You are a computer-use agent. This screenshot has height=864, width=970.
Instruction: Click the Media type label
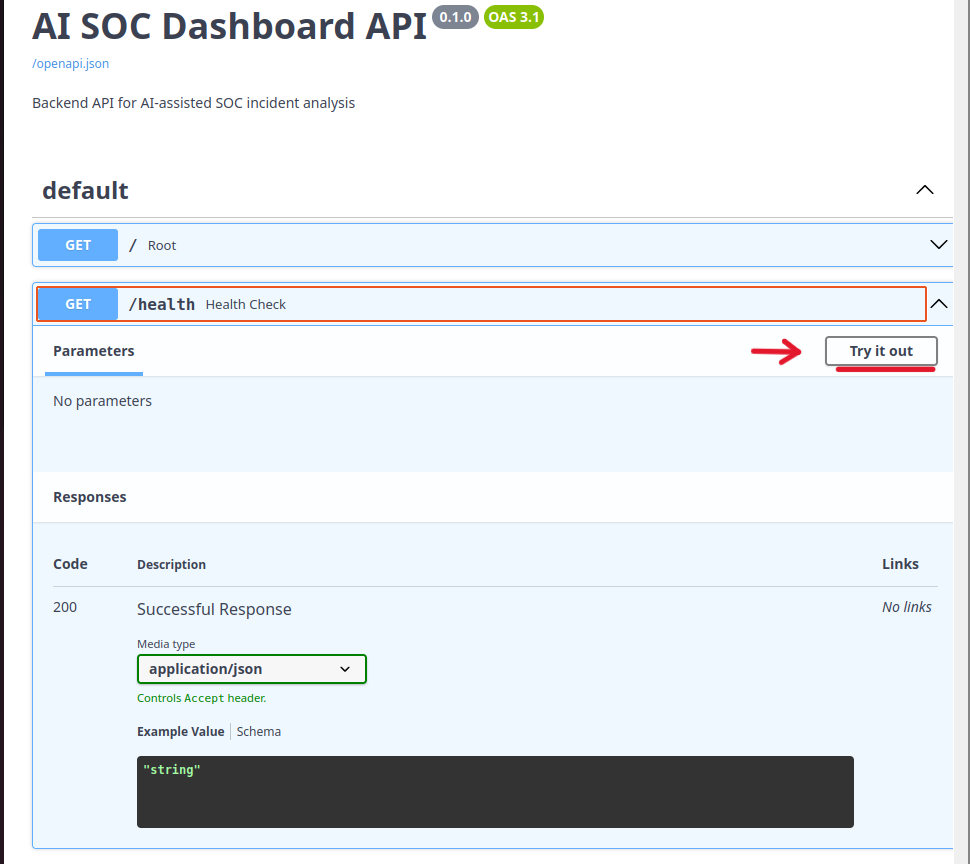[166, 644]
